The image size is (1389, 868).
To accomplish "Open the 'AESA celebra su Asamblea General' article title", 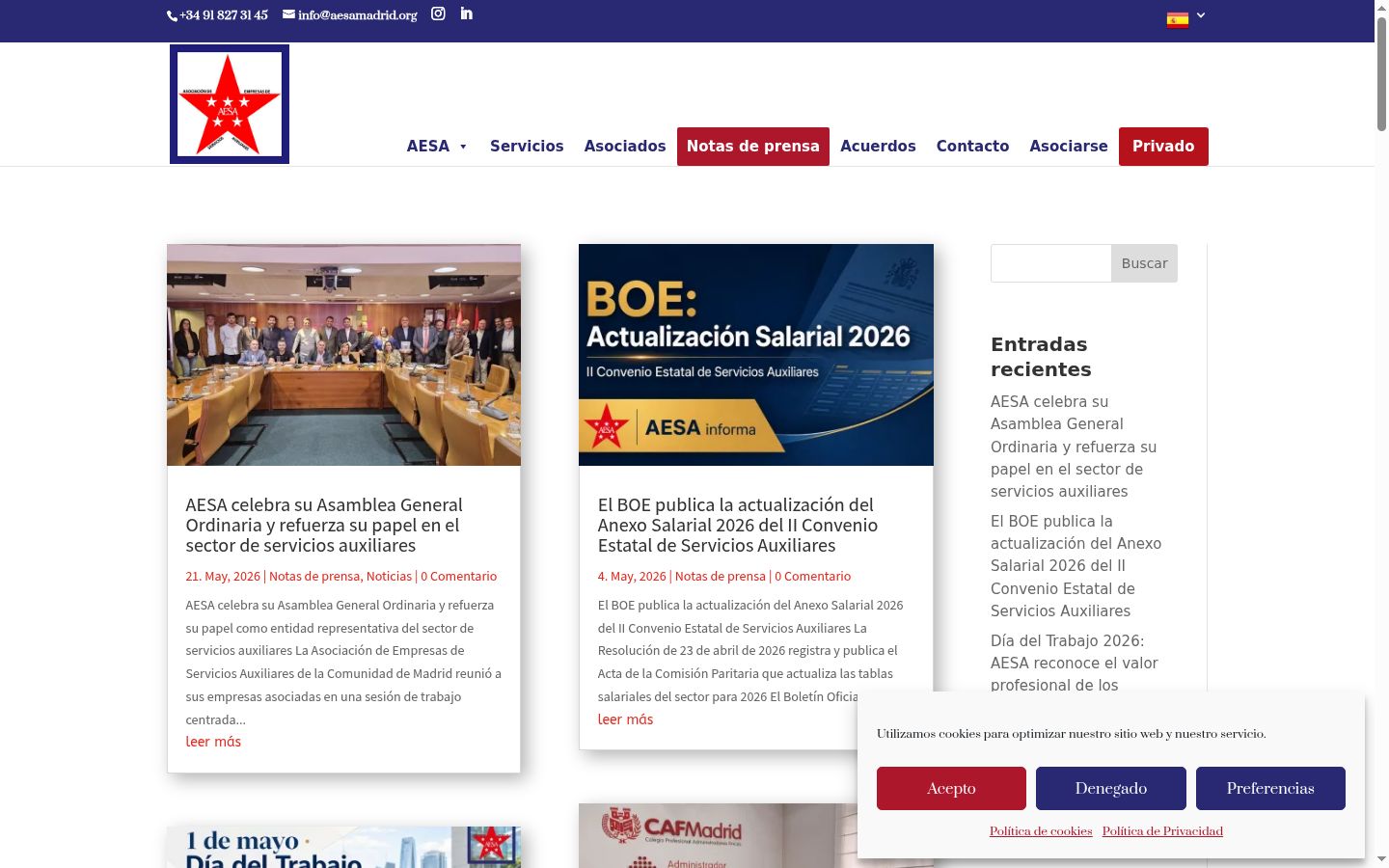I will [x=324, y=526].
